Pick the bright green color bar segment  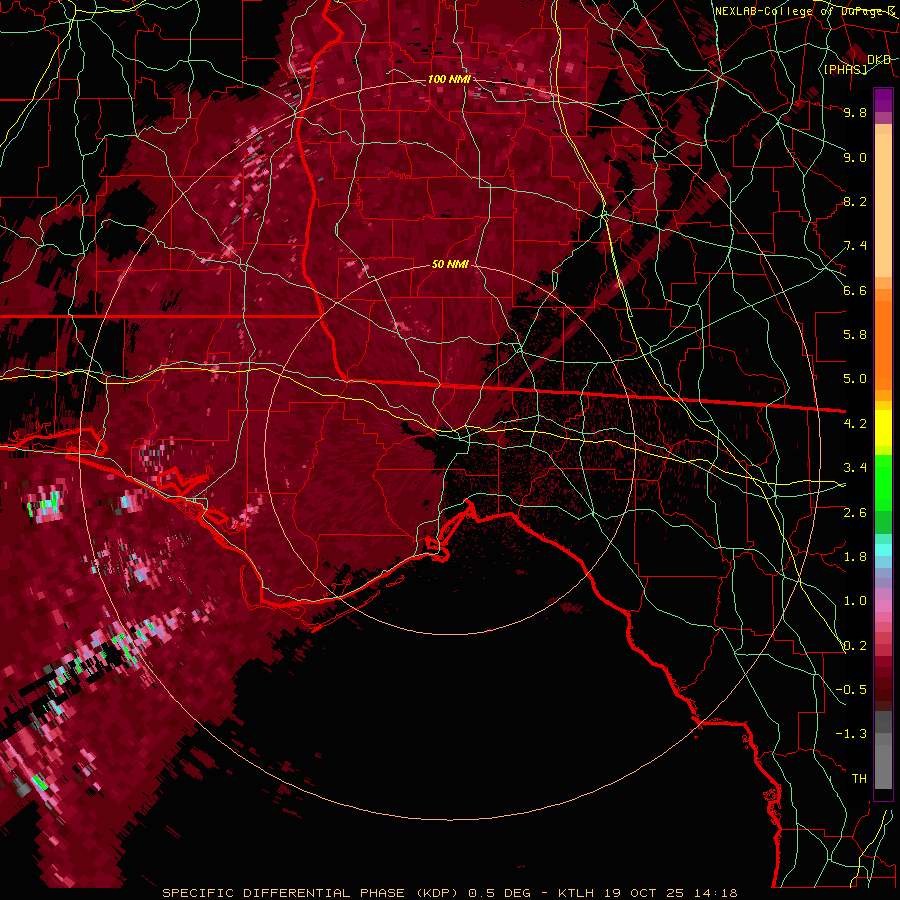[883, 482]
